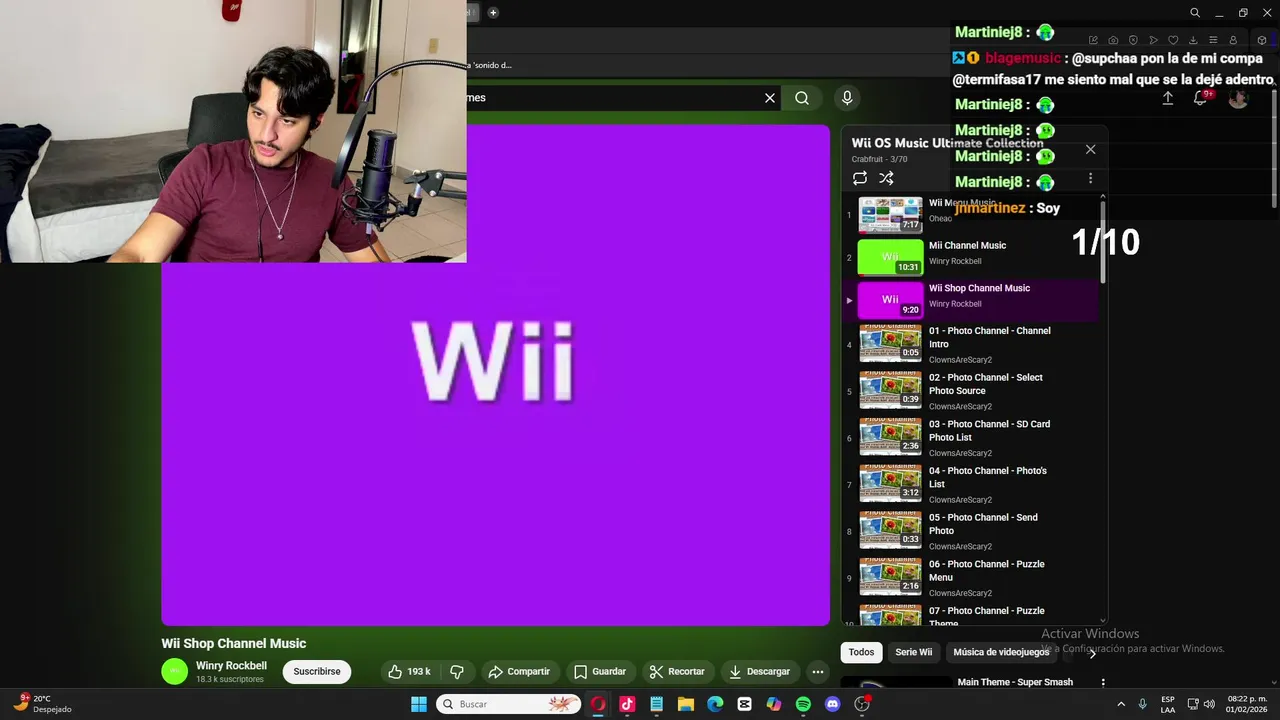The image size is (1280, 720).
Task: Open Opera downloads arrow icon
Action: [x=1193, y=40]
